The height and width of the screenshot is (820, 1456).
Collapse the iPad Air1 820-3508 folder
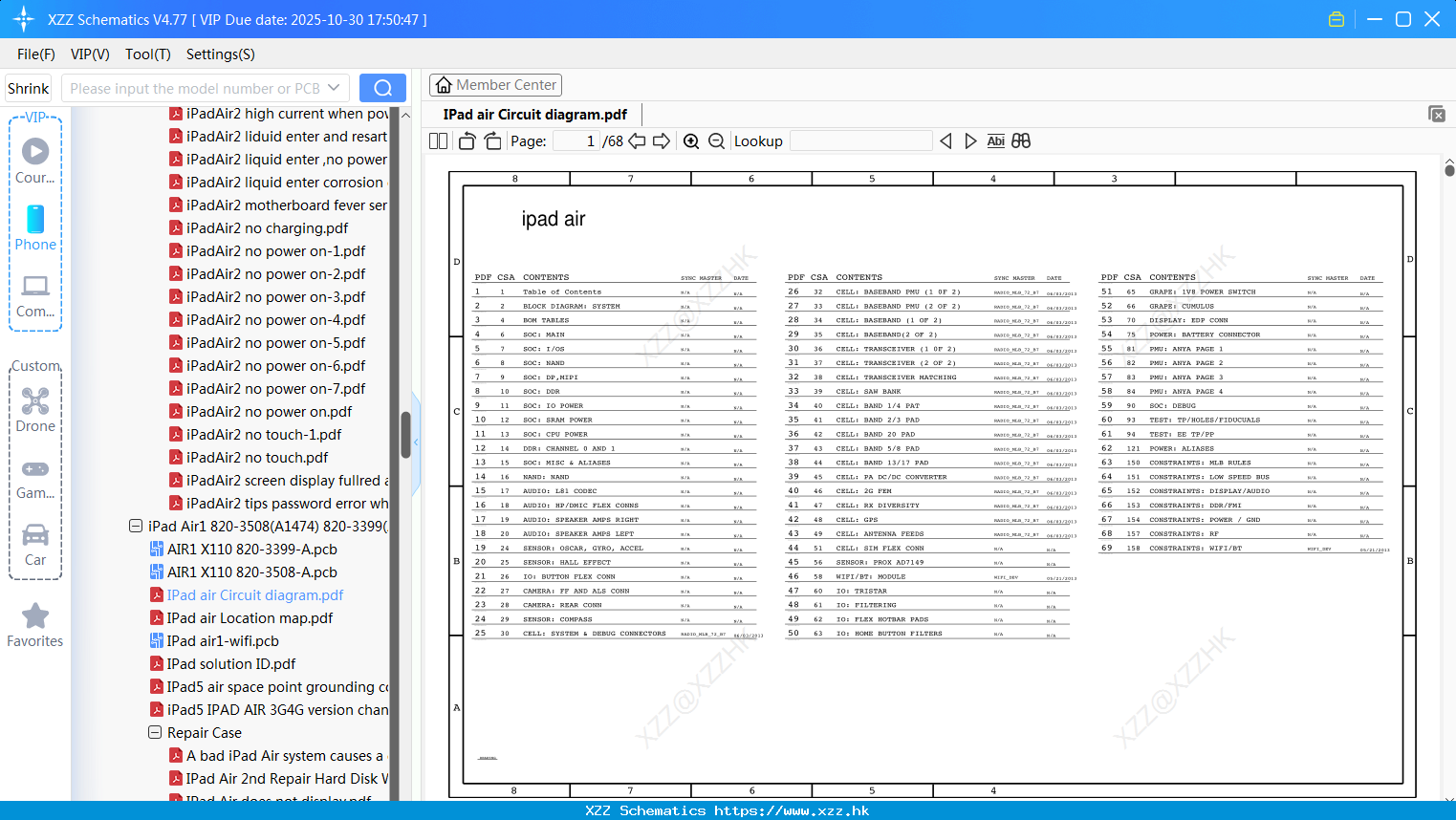pyautogui.click(x=136, y=526)
